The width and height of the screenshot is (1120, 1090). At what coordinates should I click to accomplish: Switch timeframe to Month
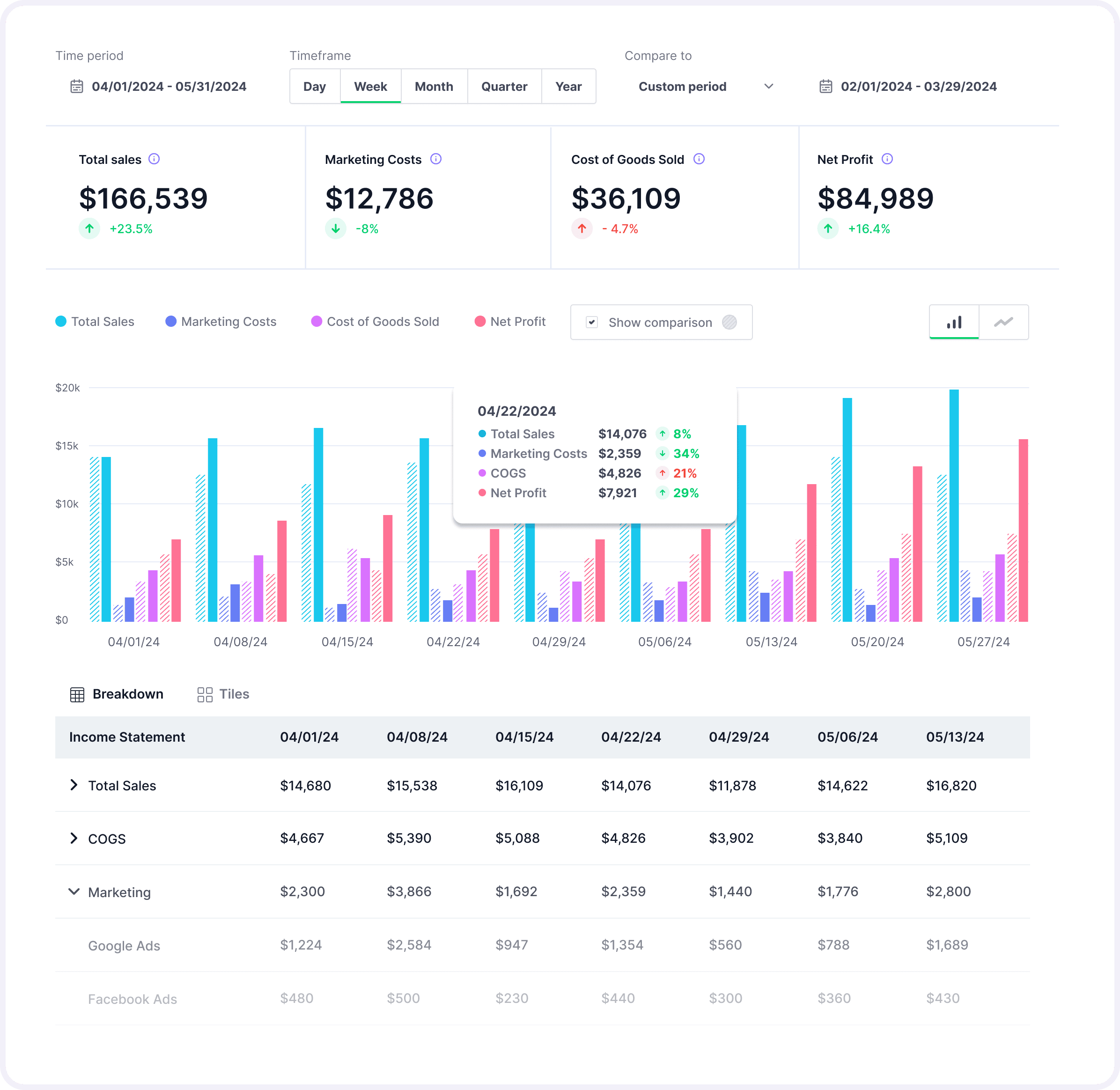coord(434,87)
